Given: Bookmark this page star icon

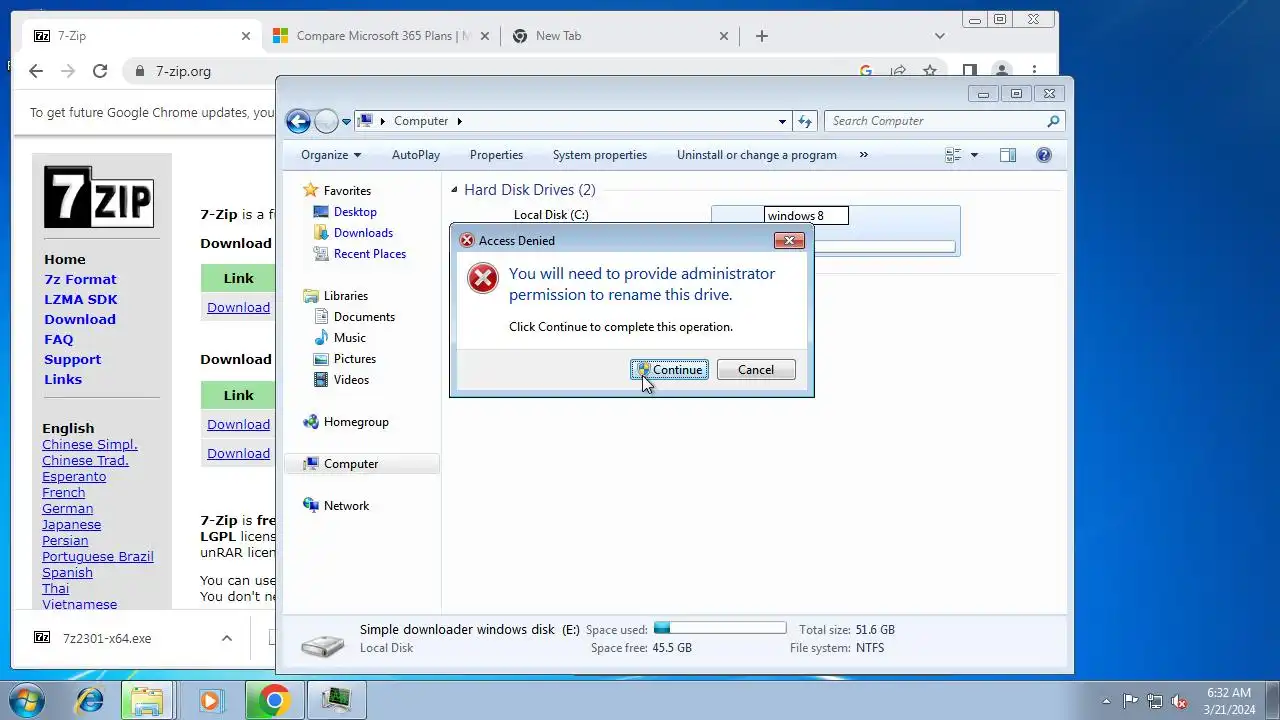Looking at the screenshot, I should click(x=930, y=71).
